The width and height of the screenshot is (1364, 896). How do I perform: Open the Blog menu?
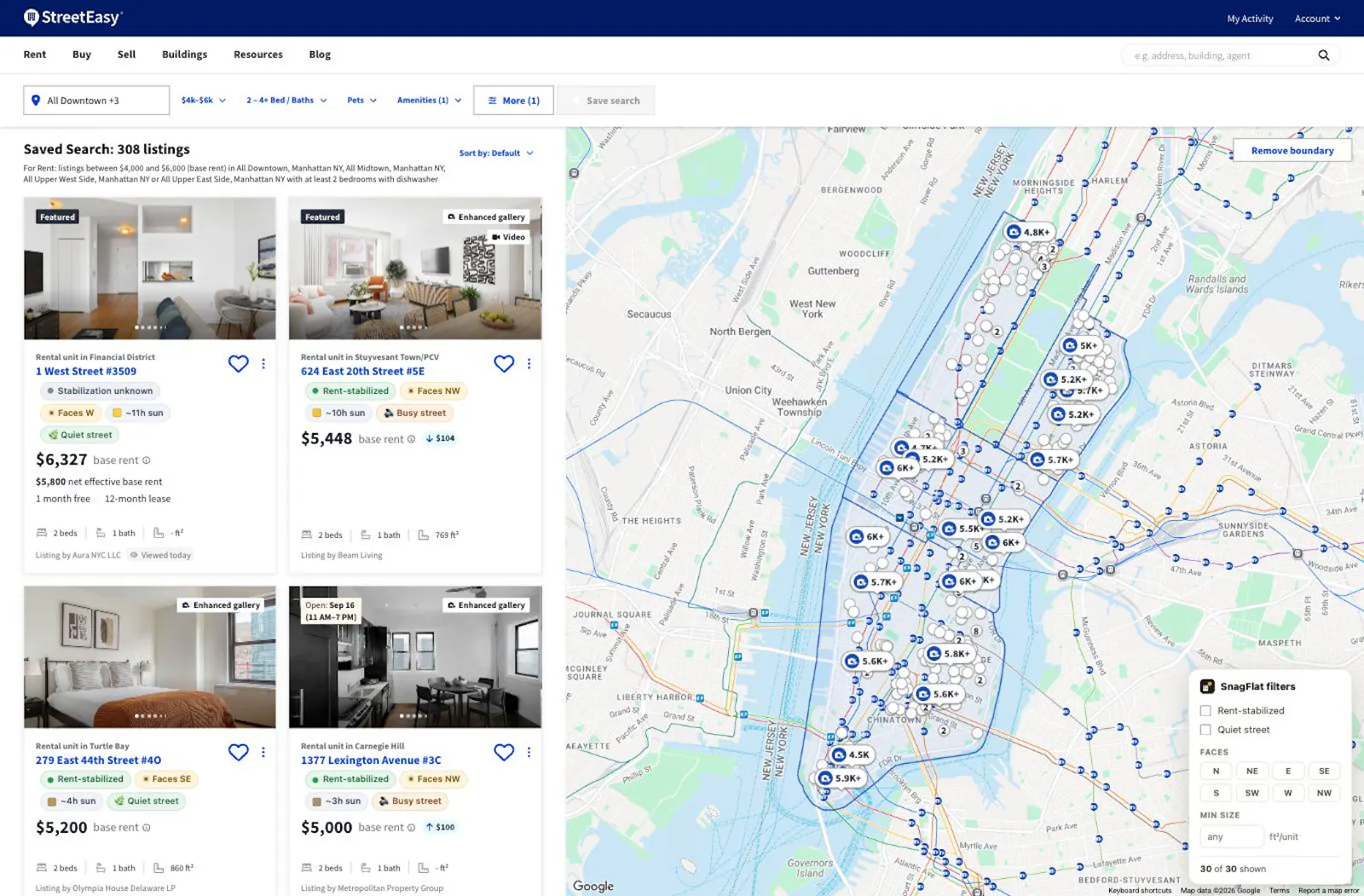click(320, 55)
